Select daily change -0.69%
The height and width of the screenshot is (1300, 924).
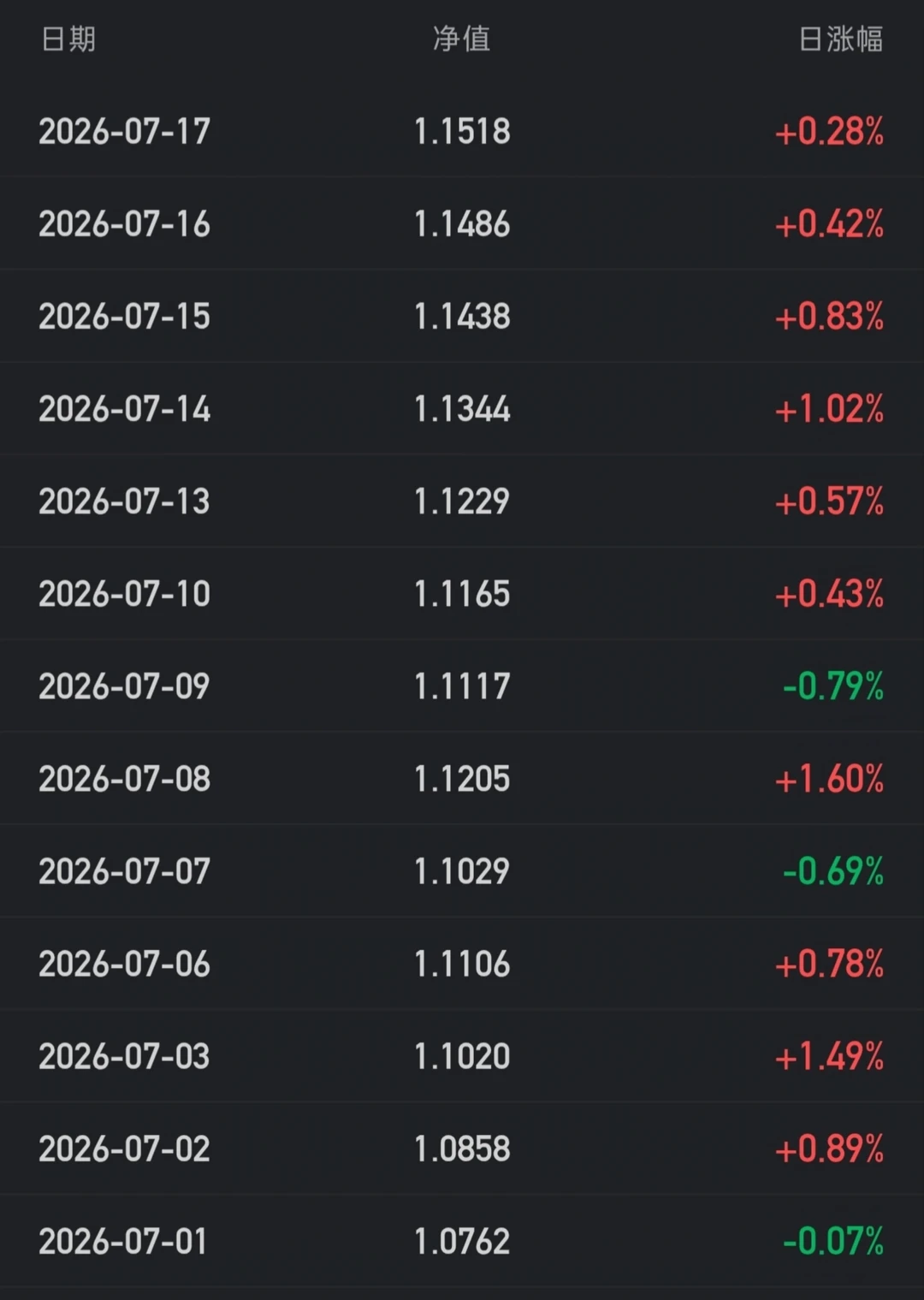[833, 871]
